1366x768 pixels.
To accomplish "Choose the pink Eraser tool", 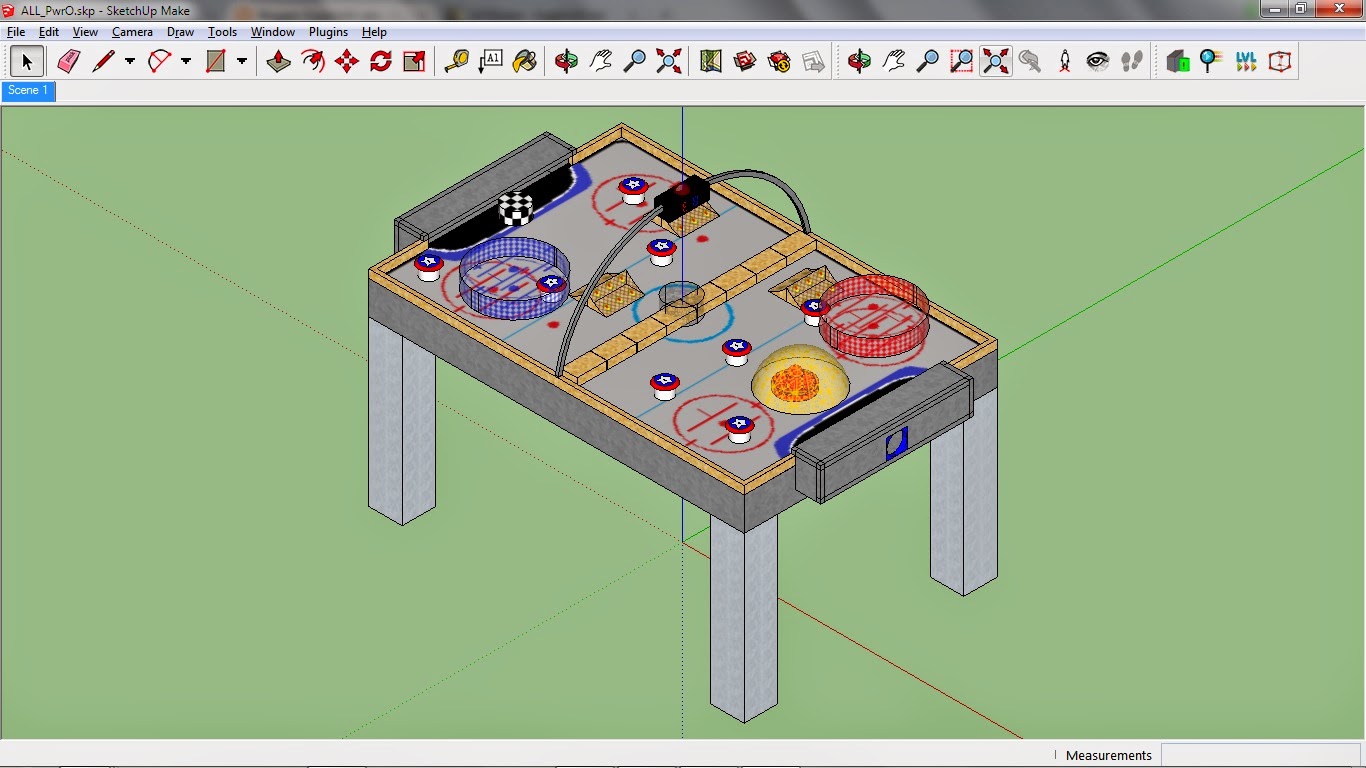I will [x=68, y=62].
